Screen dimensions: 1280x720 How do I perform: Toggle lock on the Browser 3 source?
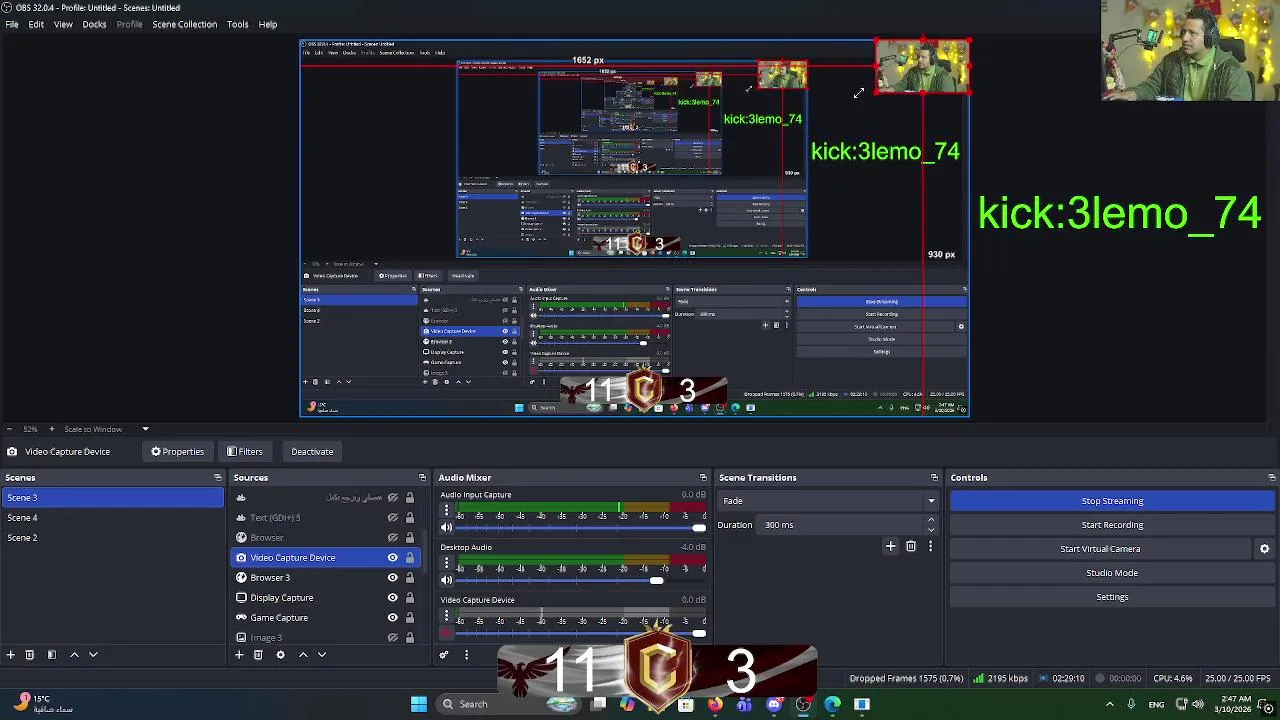tap(409, 578)
